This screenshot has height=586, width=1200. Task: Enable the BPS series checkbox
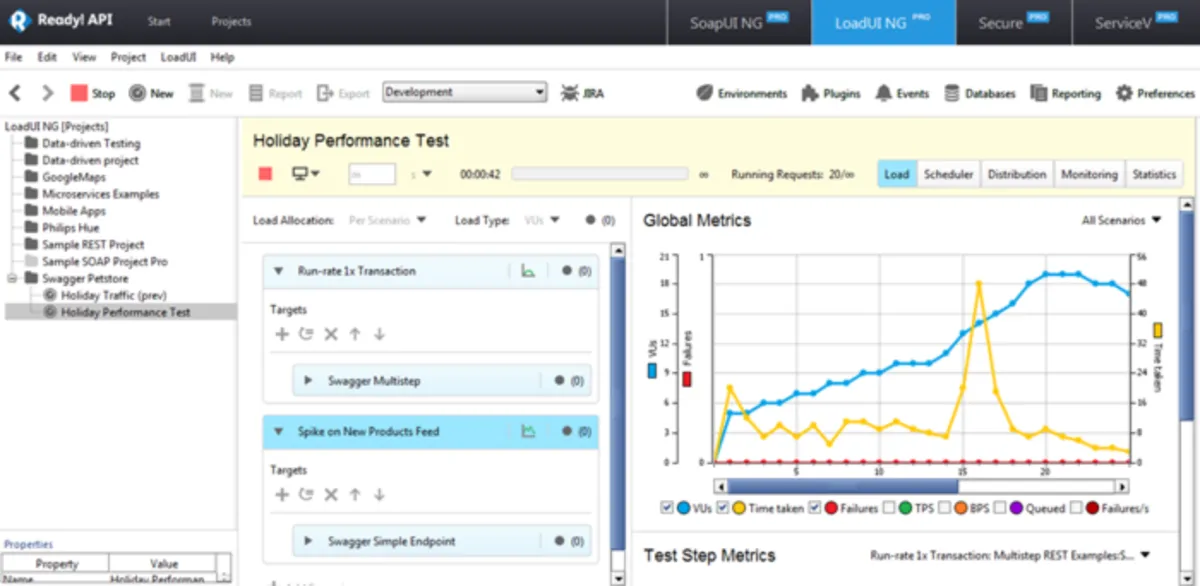(x=945, y=508)
